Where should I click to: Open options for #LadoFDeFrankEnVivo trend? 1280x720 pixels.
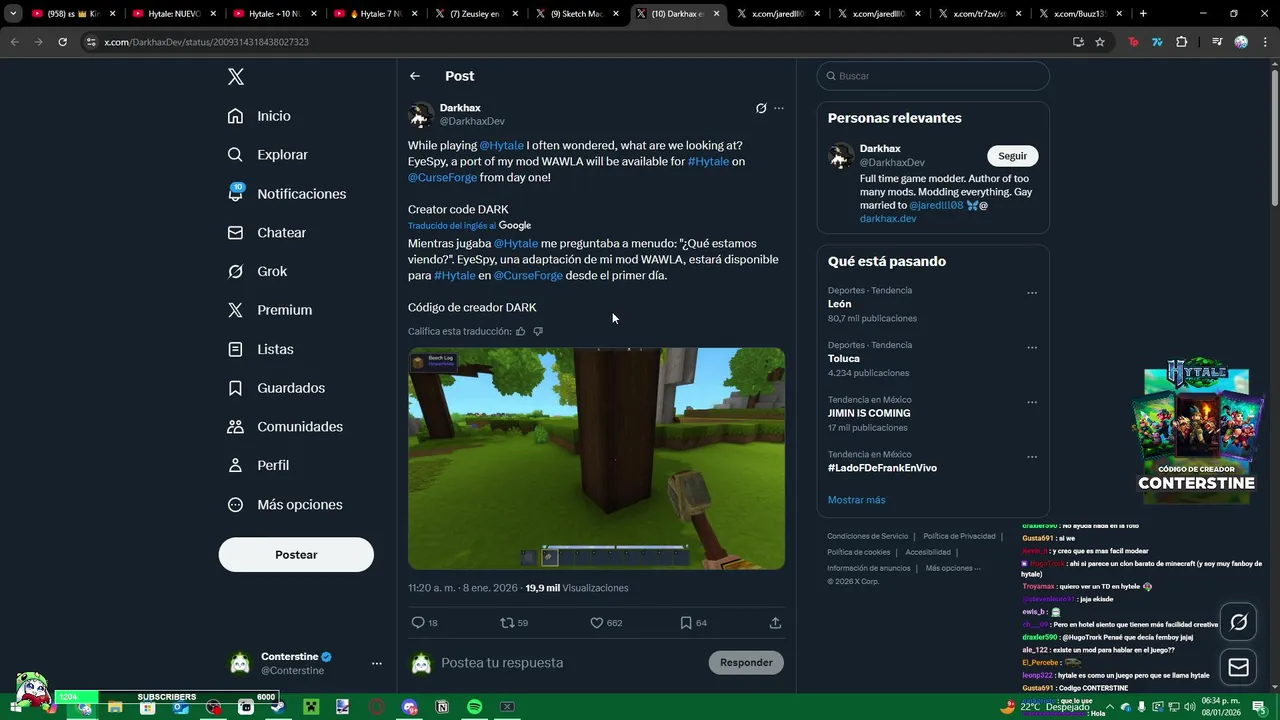1032,457
